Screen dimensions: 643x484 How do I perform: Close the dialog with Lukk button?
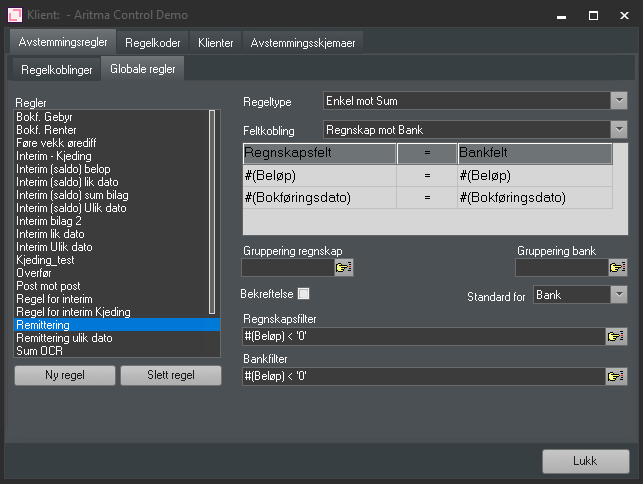point(585,461)
